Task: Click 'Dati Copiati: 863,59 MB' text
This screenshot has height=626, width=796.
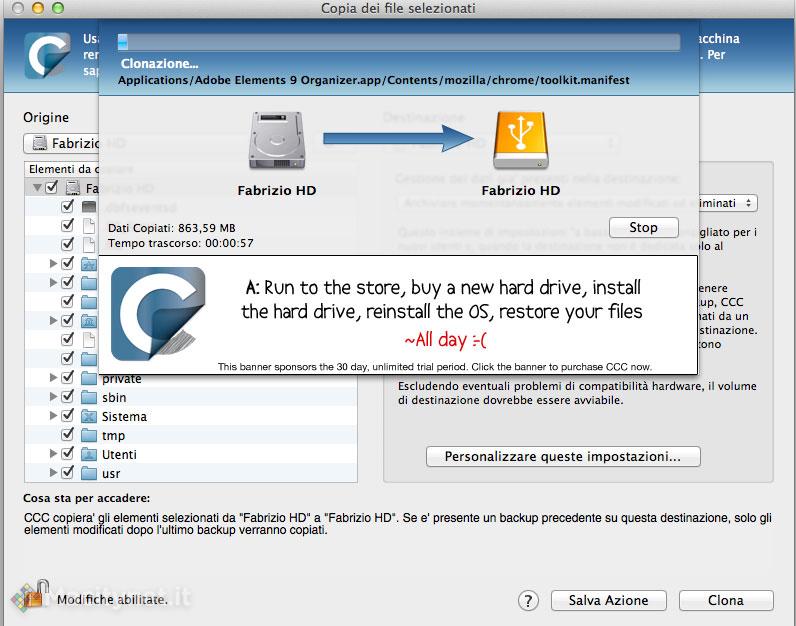Action: (x=172, y=228)
